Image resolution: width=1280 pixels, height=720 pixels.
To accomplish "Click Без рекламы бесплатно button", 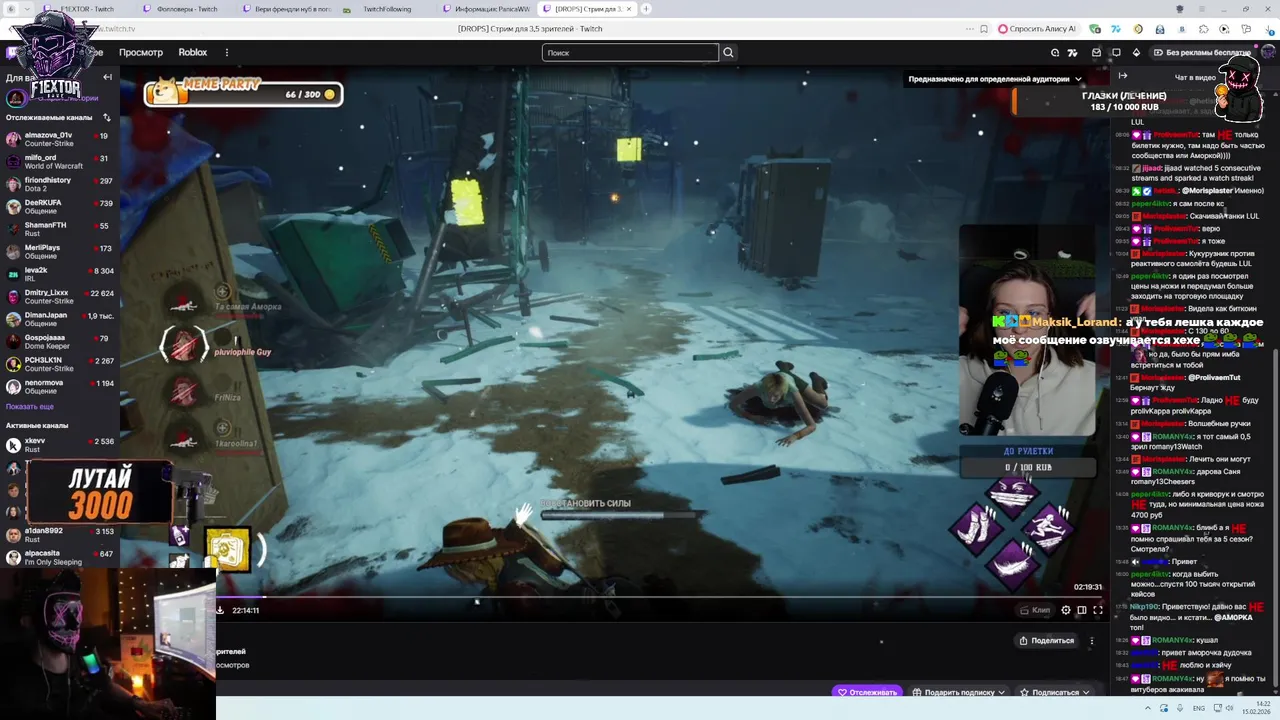I will (x=1202, y=52).
